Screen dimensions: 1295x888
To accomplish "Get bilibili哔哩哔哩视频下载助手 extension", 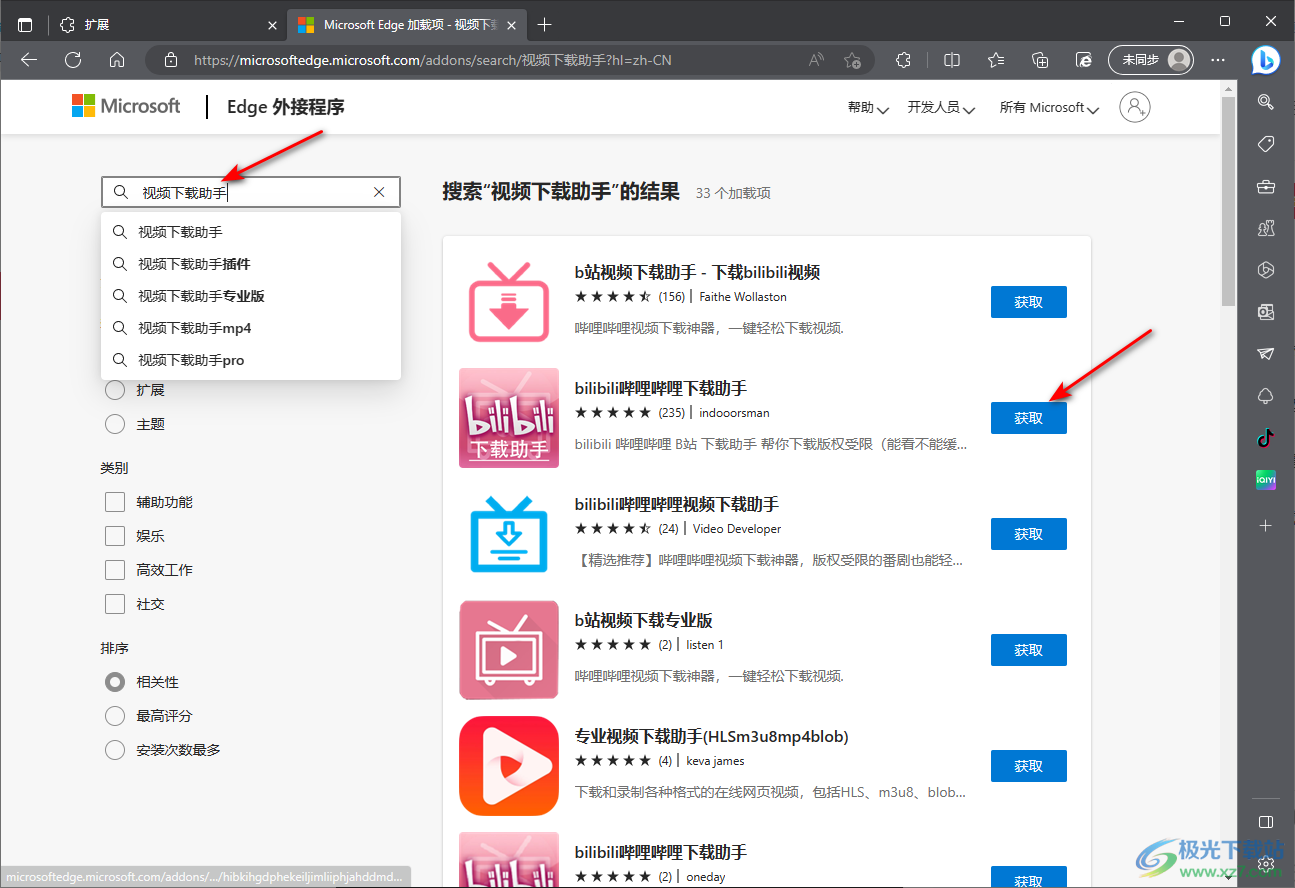I will [x=1028, y=534].
